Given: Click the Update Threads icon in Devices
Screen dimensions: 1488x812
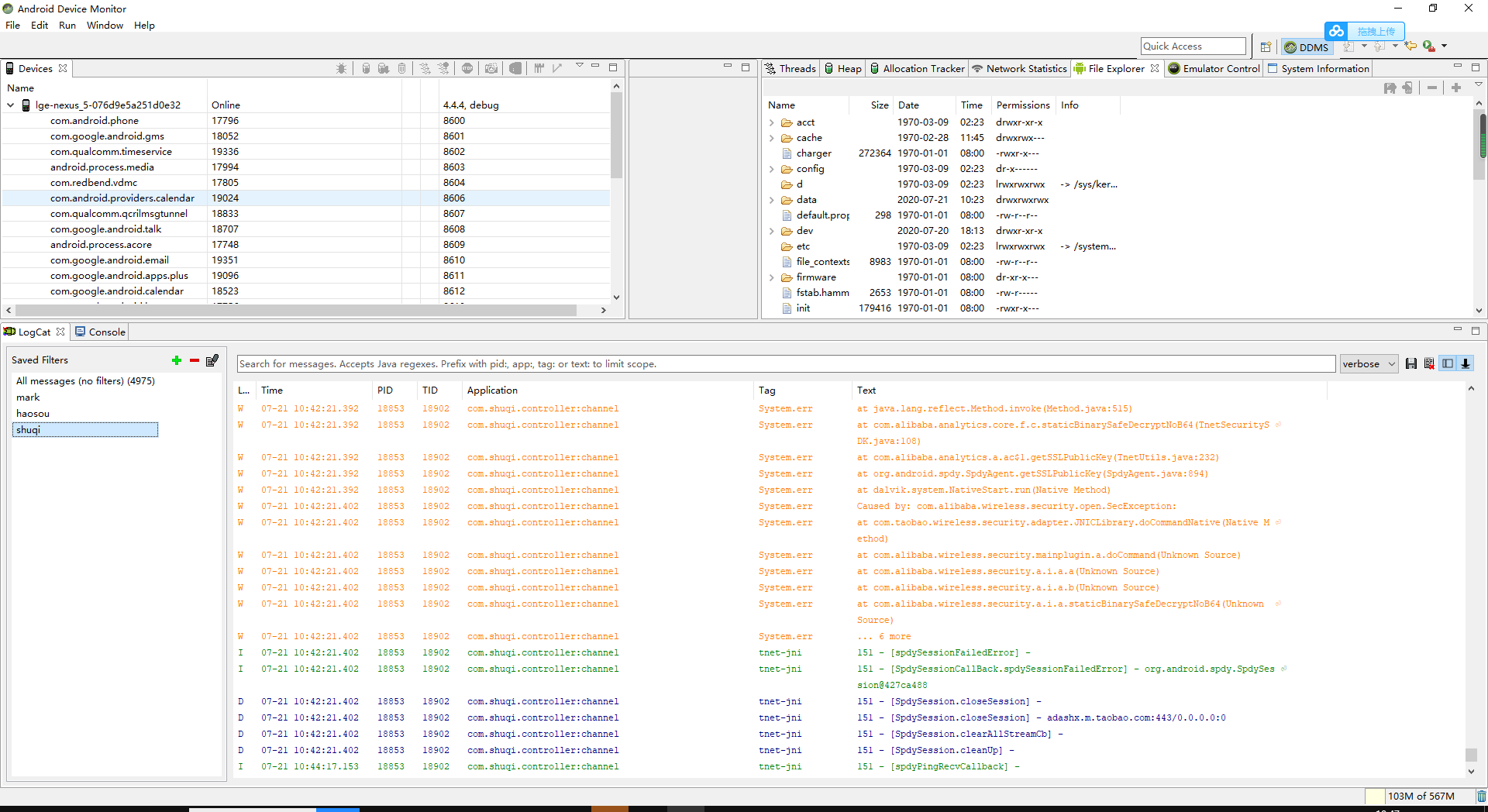Looking at the screenshot, I should (425, 68).
